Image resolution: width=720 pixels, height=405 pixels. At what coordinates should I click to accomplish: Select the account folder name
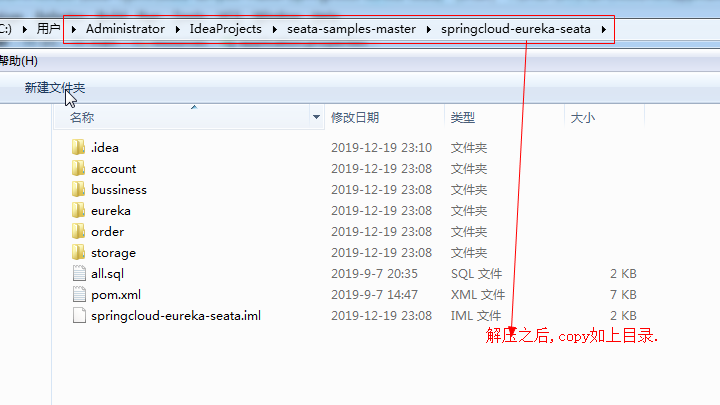(x=113, y=169)
